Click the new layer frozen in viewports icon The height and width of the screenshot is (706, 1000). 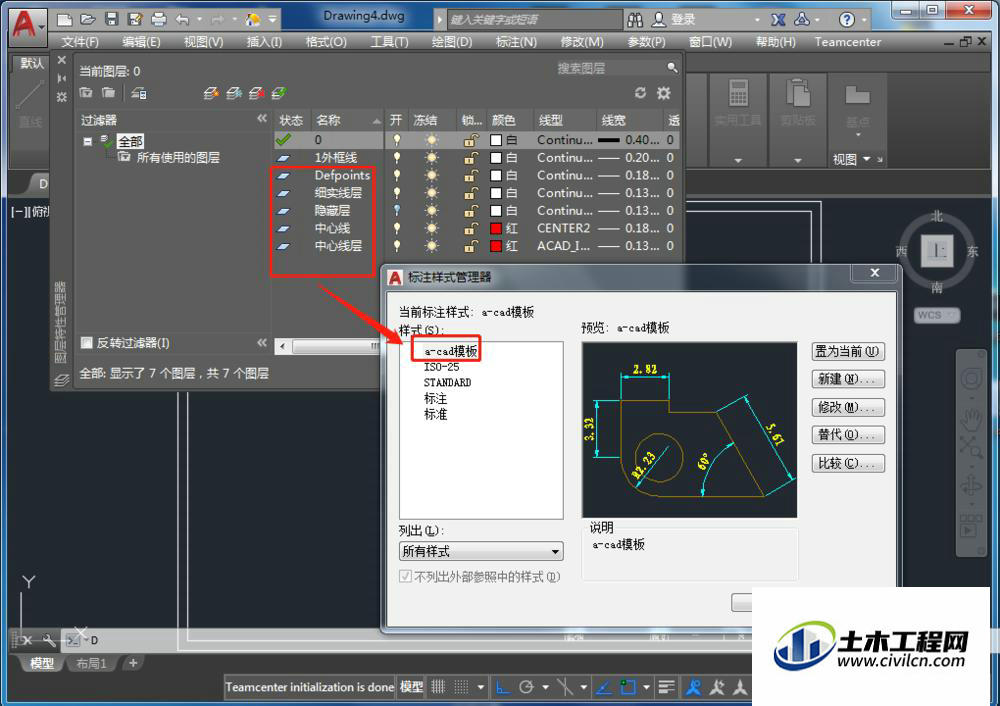tap(234, 93)
